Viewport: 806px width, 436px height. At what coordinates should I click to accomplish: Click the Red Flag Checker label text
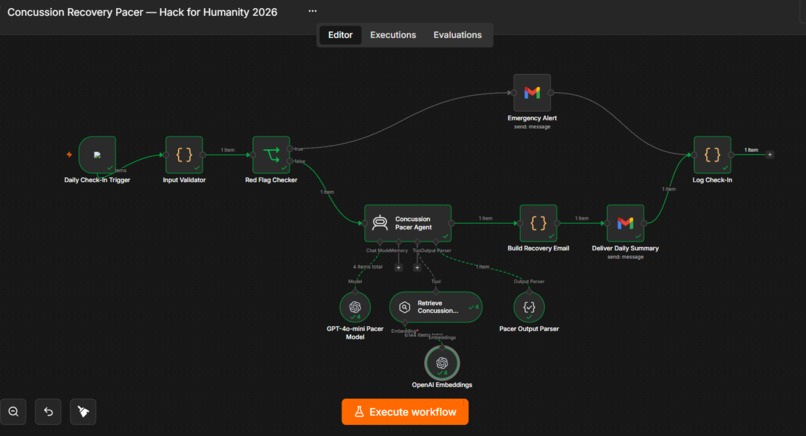coord(271,180)
